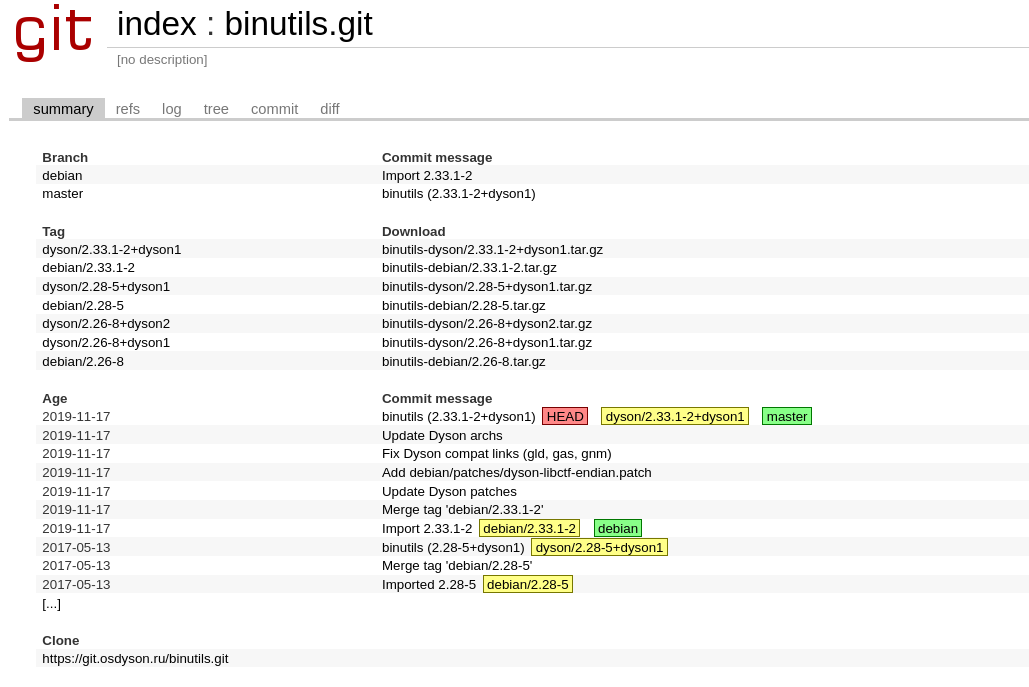This screenshot has width=1029, height=687.
Task: Expand the log with the [...] link
Action: click(x=51, y=604)
